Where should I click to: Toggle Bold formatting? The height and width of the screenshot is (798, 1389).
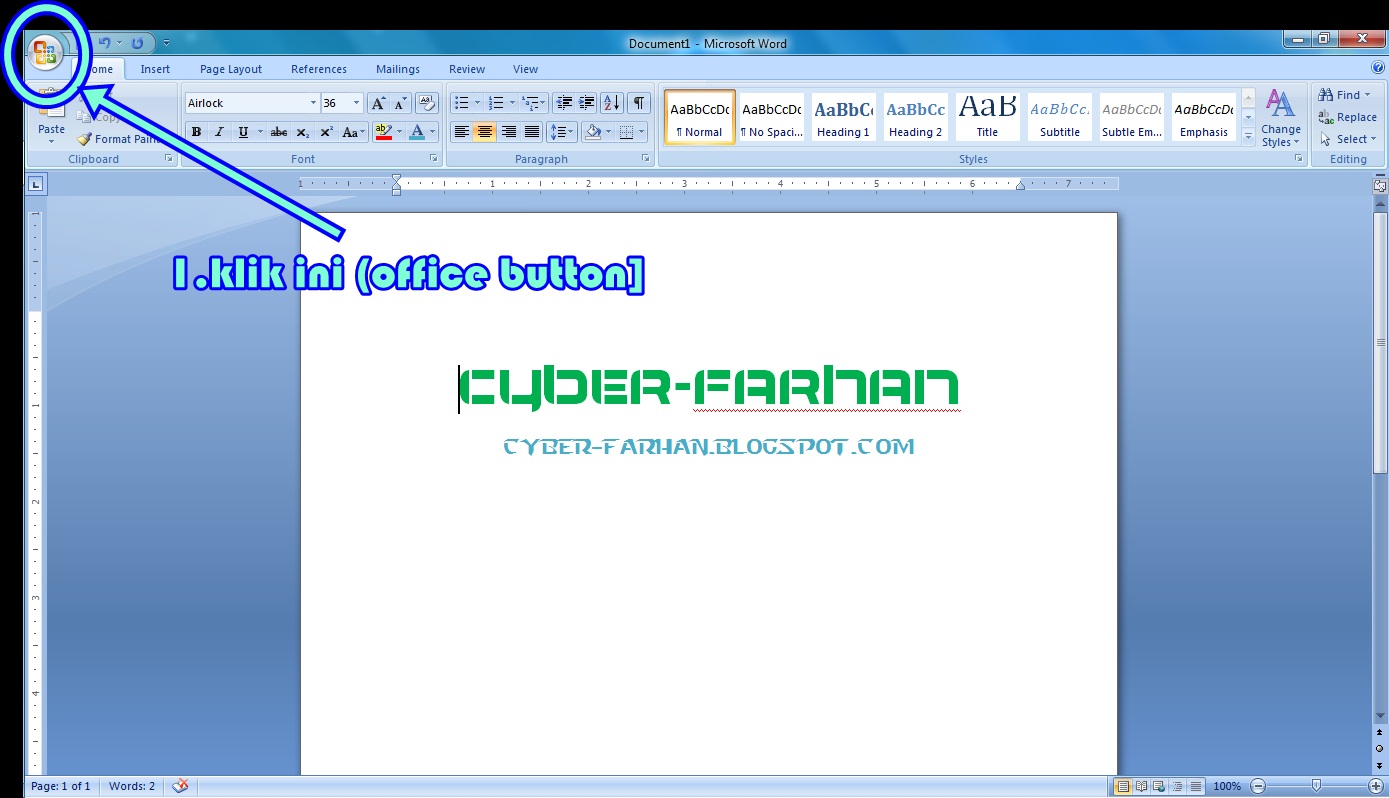196,132
